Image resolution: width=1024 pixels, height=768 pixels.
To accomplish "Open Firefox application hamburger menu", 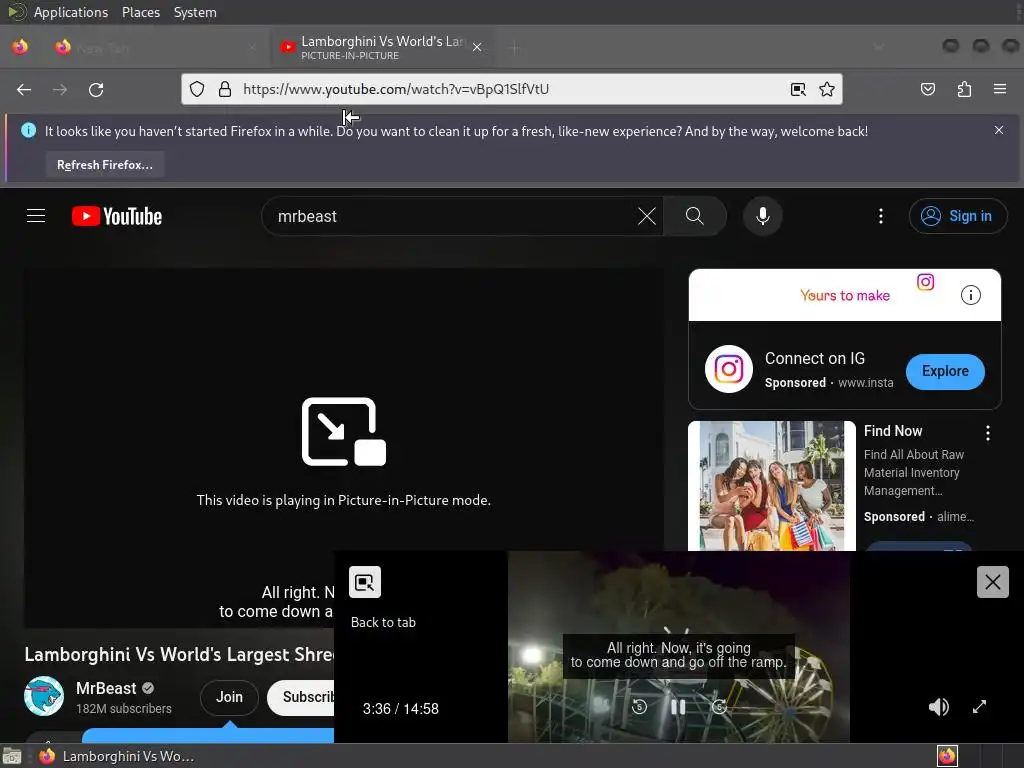I will (x=1000, y=89).
